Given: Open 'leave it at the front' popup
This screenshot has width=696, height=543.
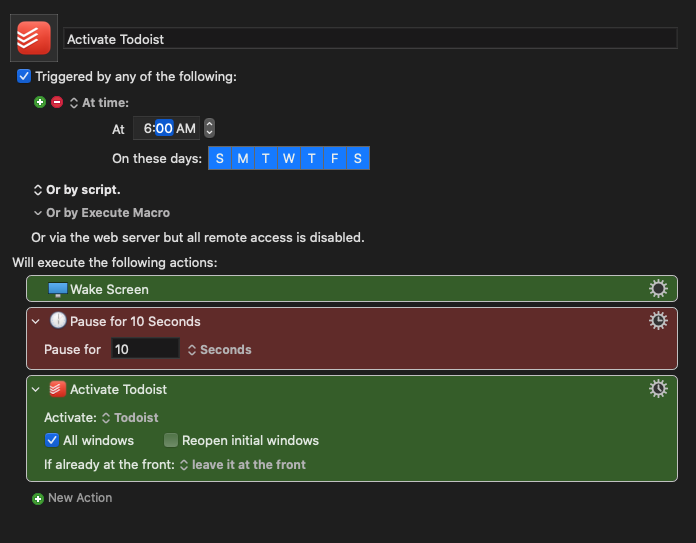Looking at the screenshot, I should pyautogui.click(x=243, y=465).
